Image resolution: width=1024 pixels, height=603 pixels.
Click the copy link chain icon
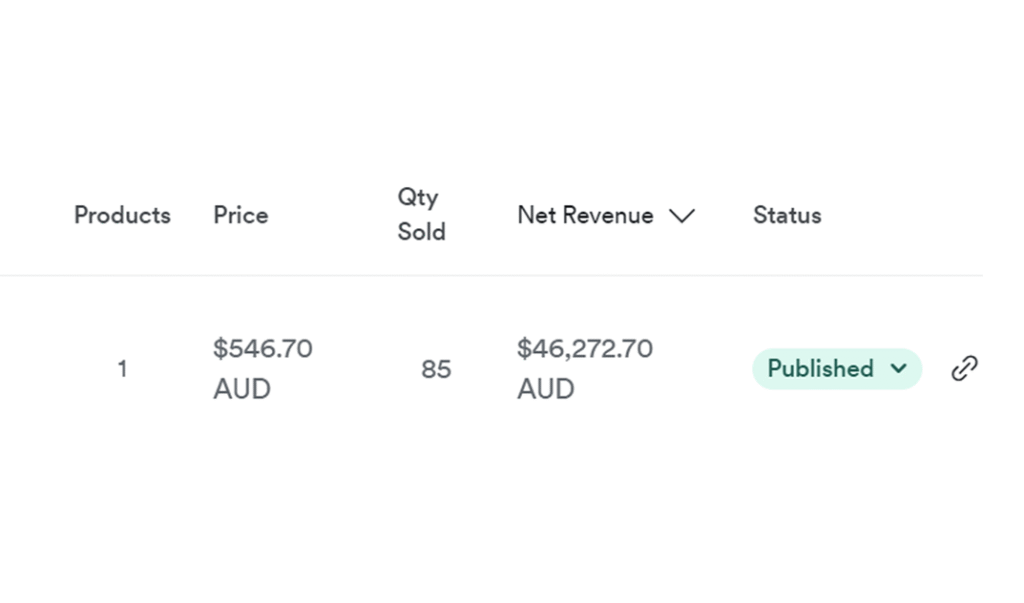[x=964, y=369]
